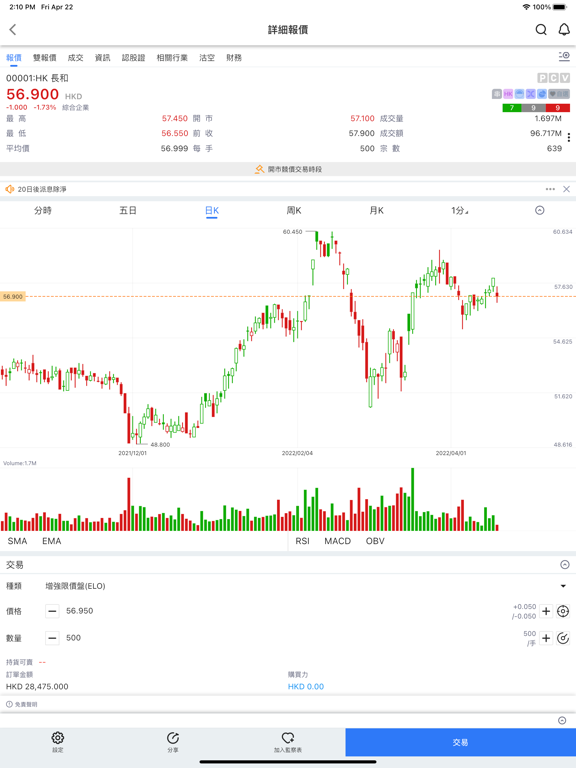Tap the HKD 0.00 buying power link
Viewport: 576px width, 768px height.
tap(306, 687)
